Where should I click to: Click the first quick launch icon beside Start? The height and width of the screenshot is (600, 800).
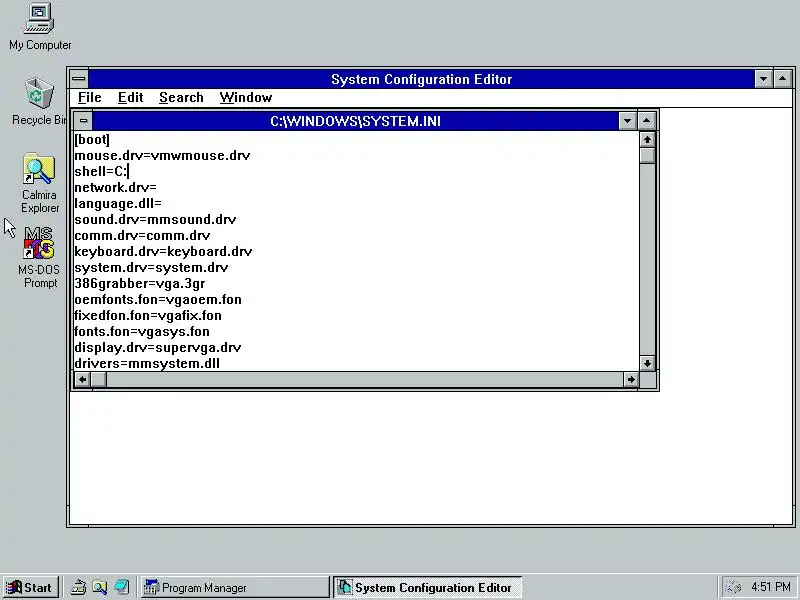(x=78, y=588)
